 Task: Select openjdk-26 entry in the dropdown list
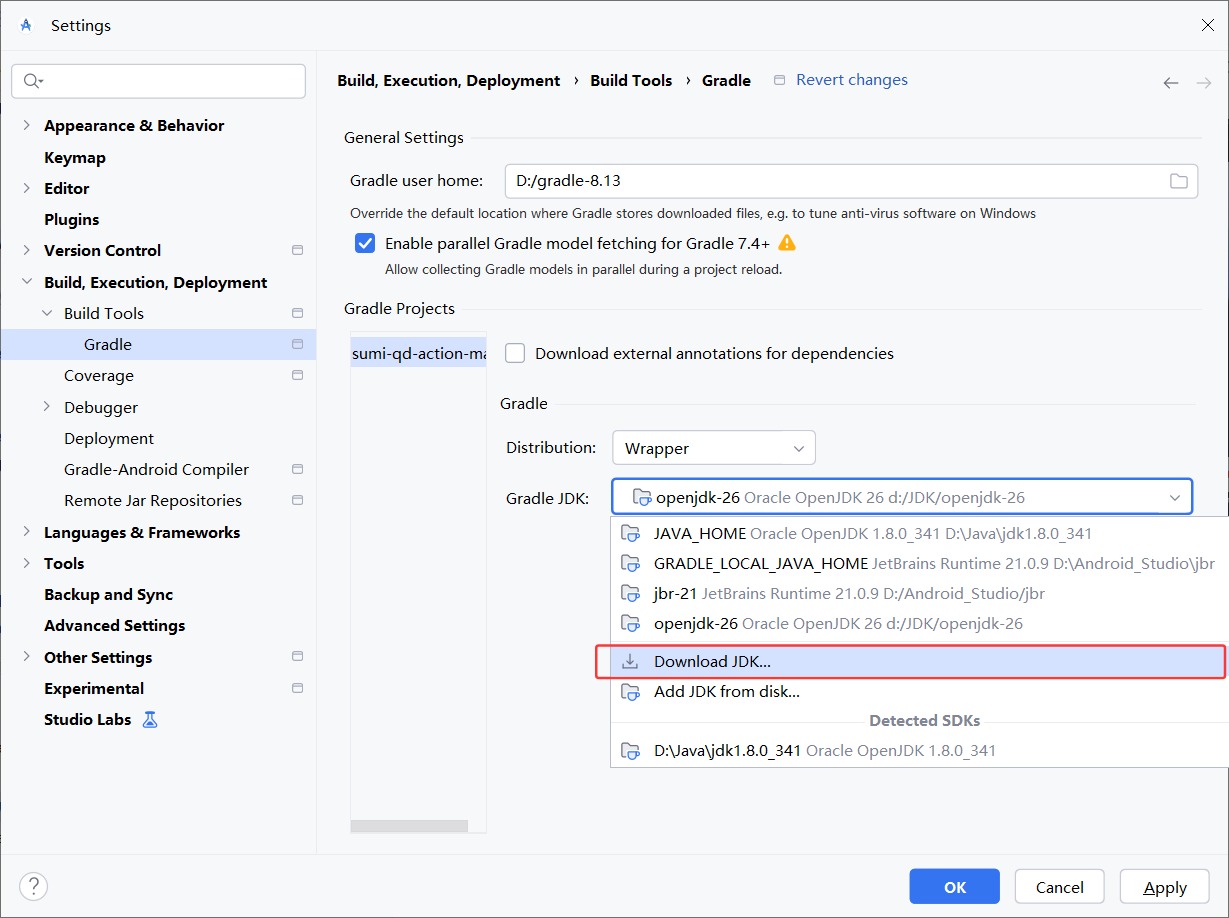click(919, 623)
